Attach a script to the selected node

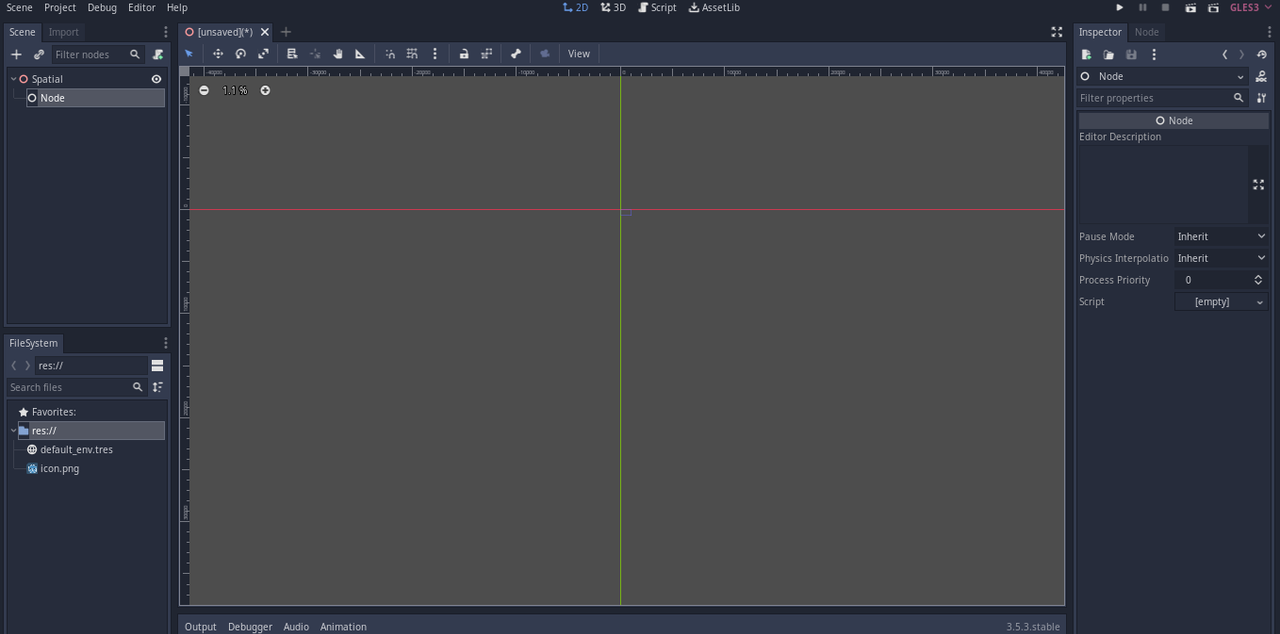[x=158, y=54]
